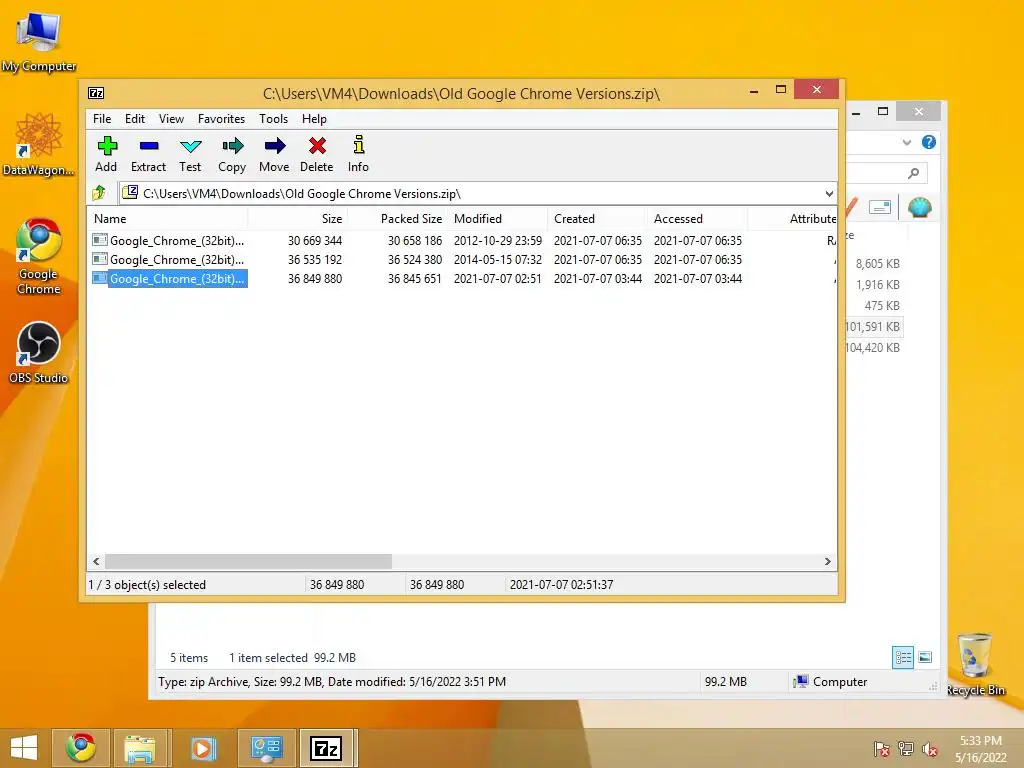Screen dimensions: 1024x768
Task: Click File Explorer in the taskbar
Action: [x=140, y=748]
